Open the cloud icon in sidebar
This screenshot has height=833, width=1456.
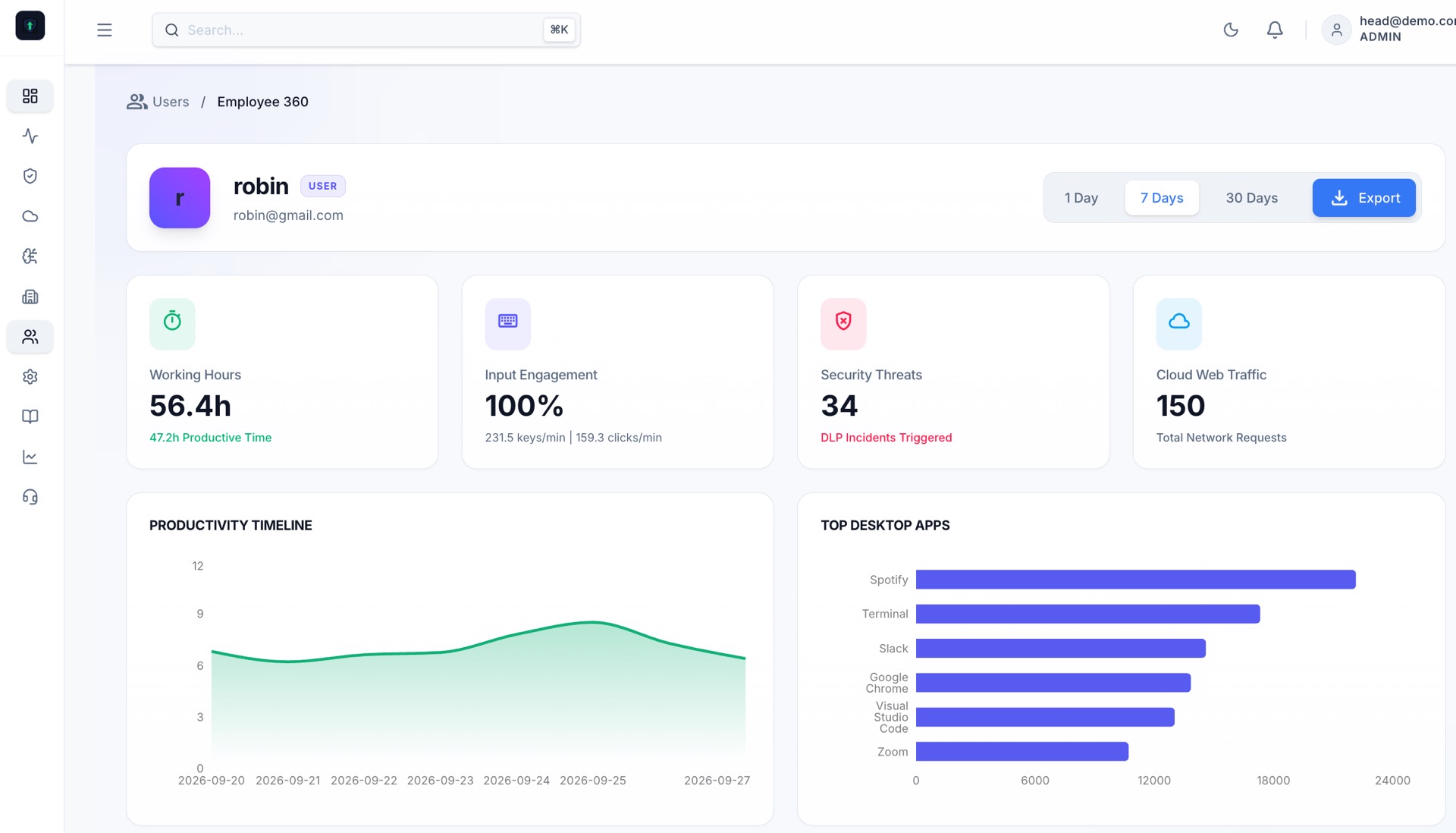tap(30, 216)
